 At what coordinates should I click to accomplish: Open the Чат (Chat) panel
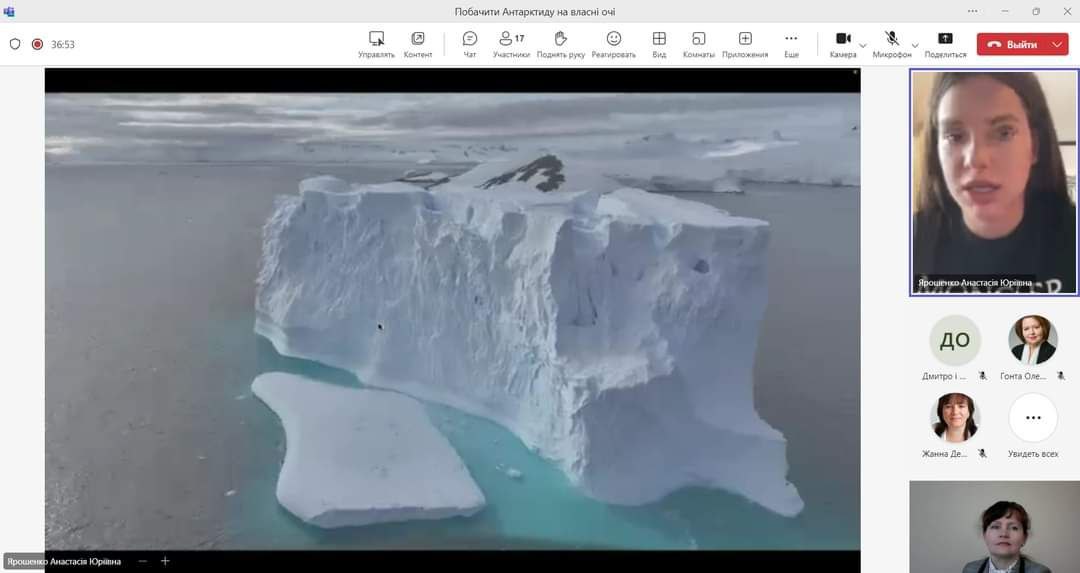point(470,39)
